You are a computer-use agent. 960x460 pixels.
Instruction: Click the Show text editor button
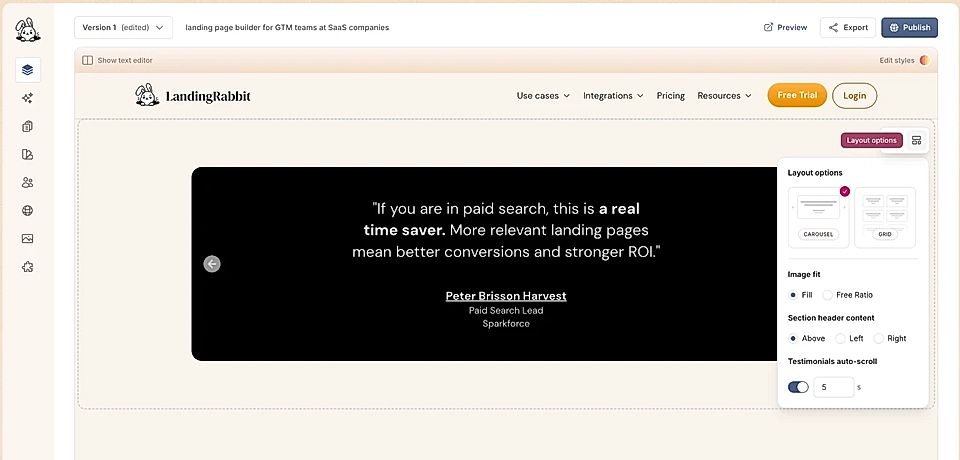click(x=118, y=61)
